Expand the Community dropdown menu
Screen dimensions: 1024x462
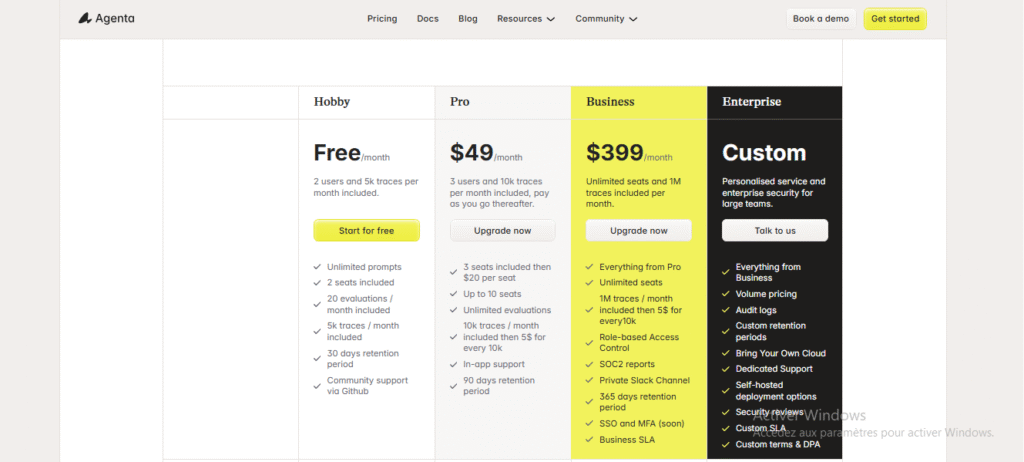[606, 19]
